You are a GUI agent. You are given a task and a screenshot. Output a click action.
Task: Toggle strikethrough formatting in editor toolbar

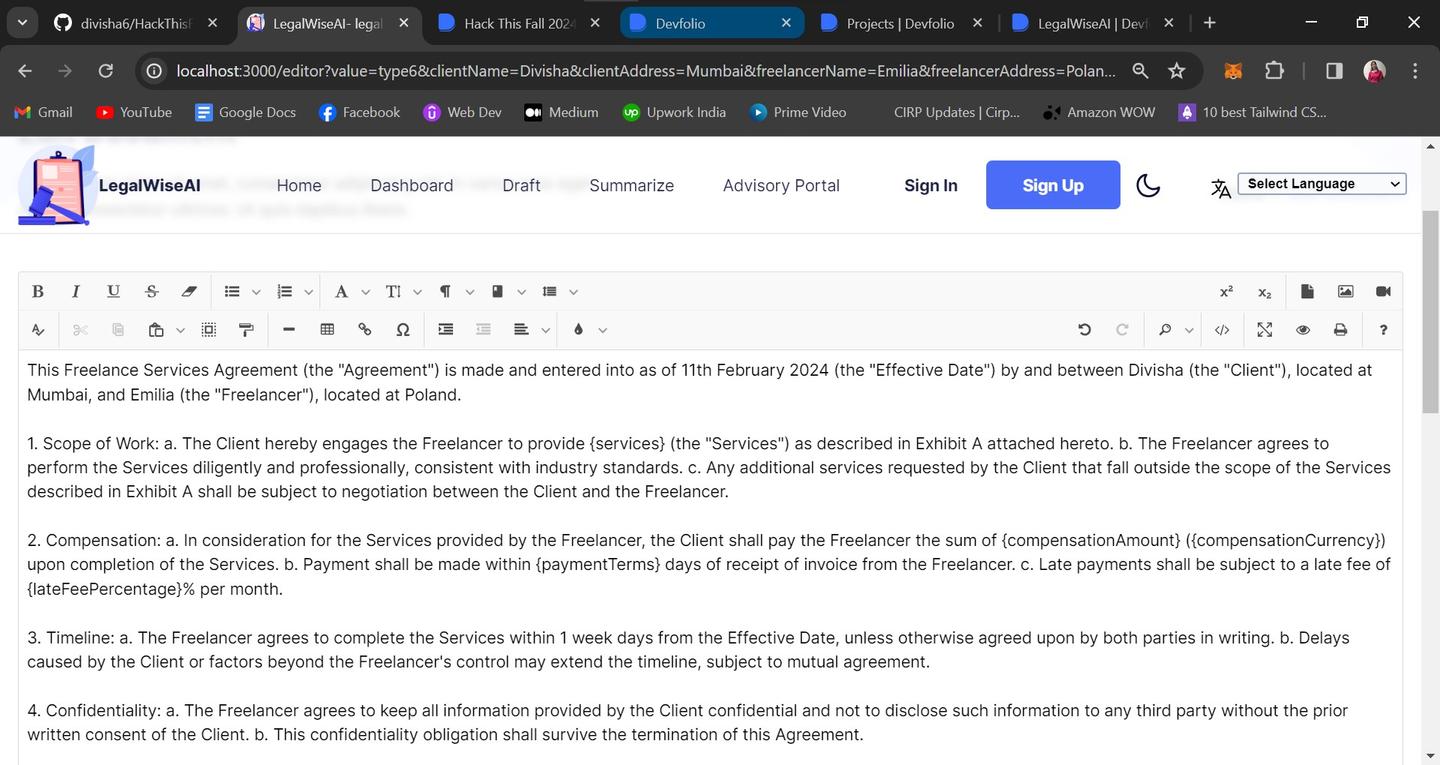(x=151, y=291)
